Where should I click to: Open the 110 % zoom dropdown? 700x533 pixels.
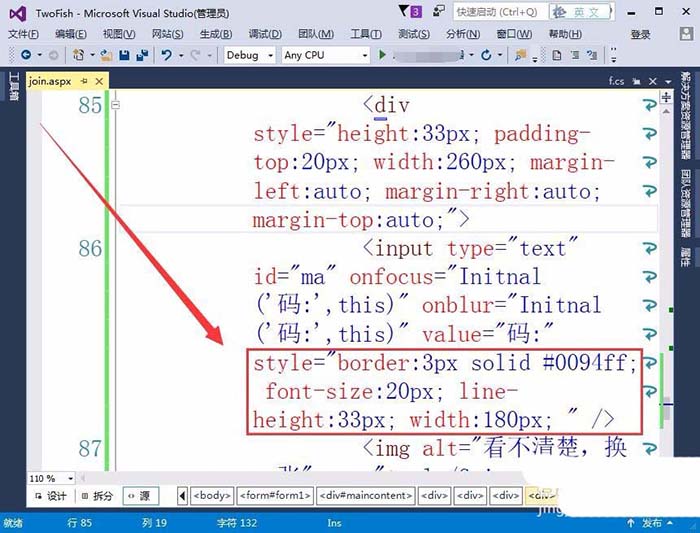(x=51, y=479)
